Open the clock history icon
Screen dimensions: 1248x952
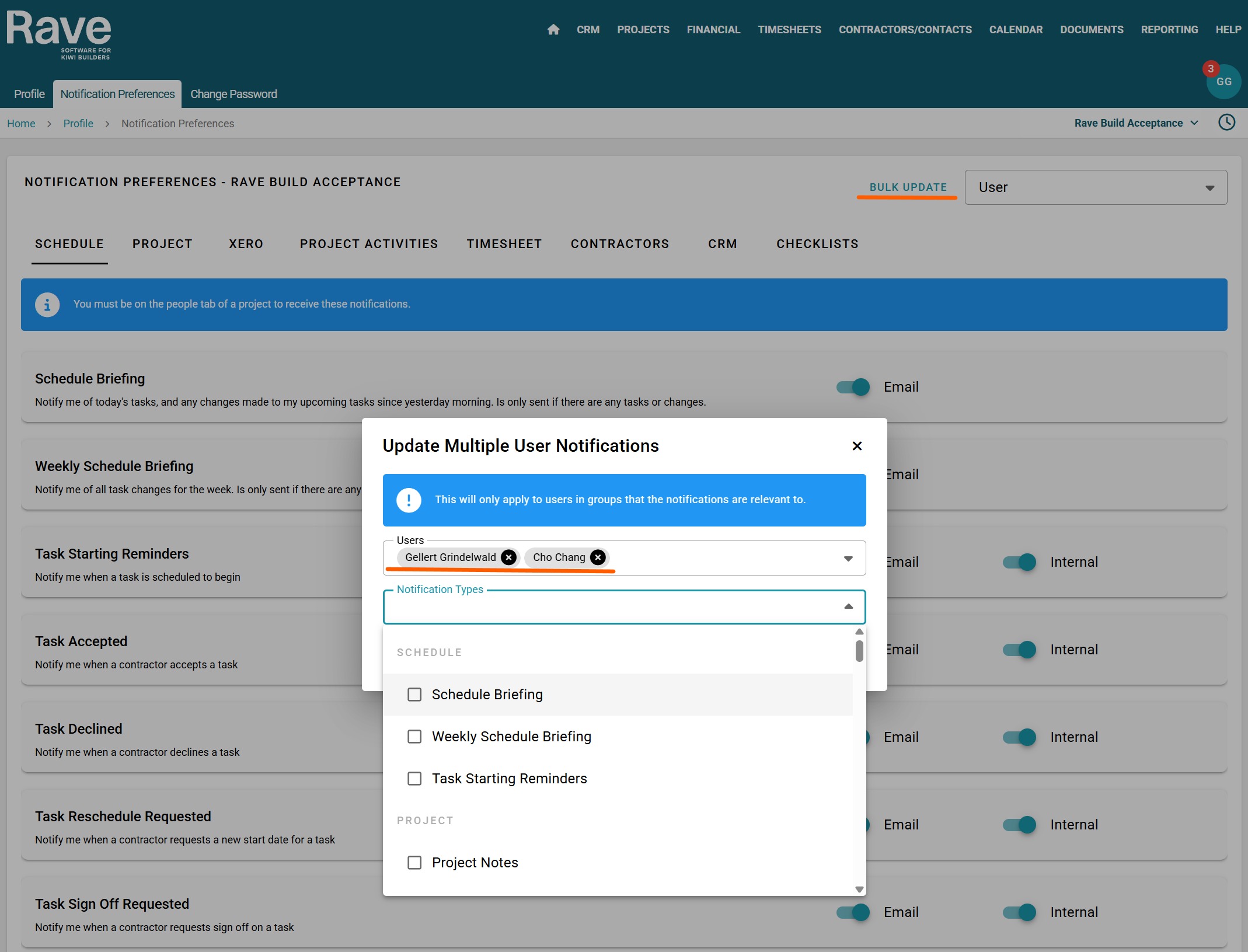[x=1226, y=123]
